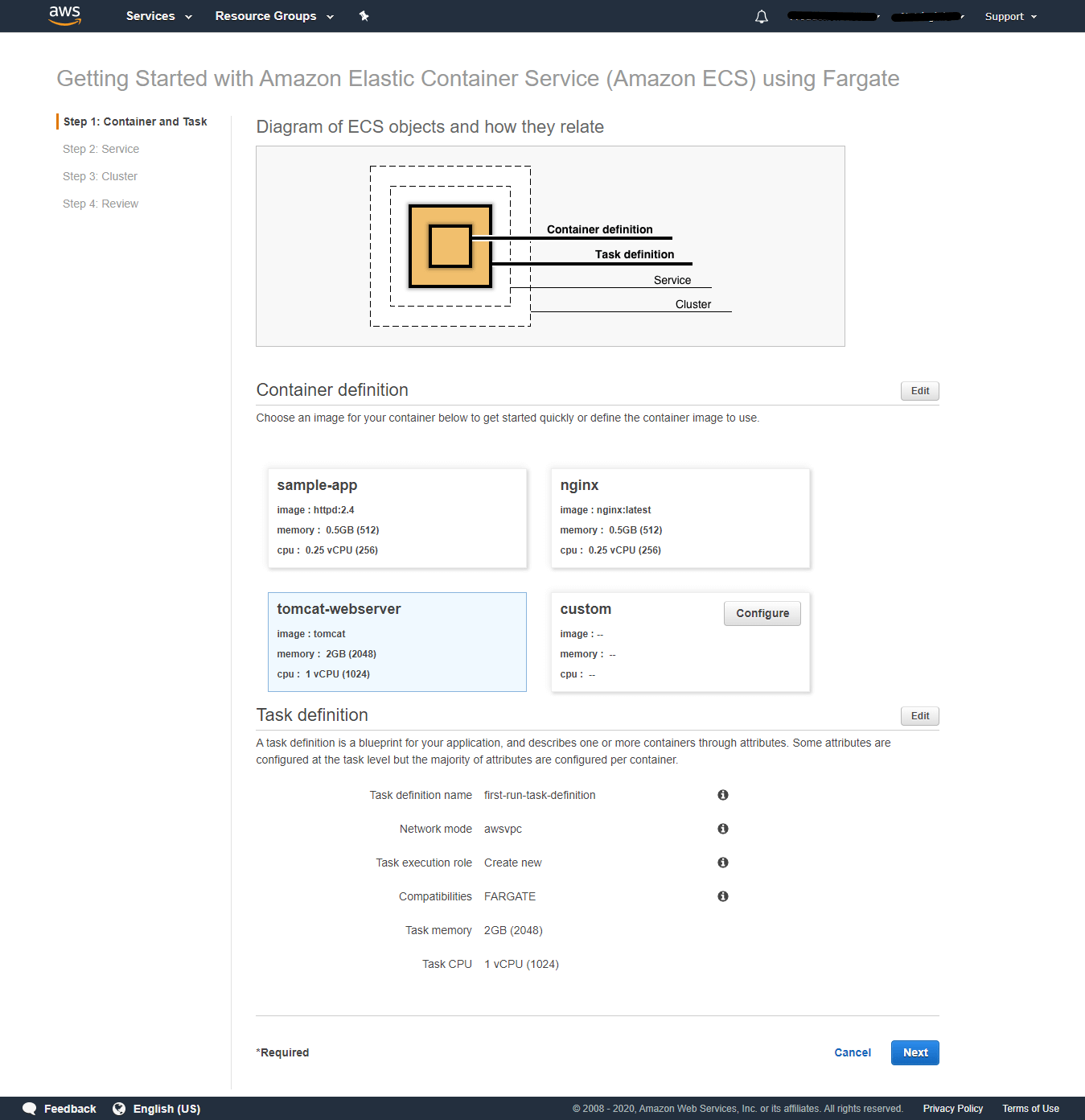Click the Task memory 2GB (2048) value

click(x=513, y=930)
